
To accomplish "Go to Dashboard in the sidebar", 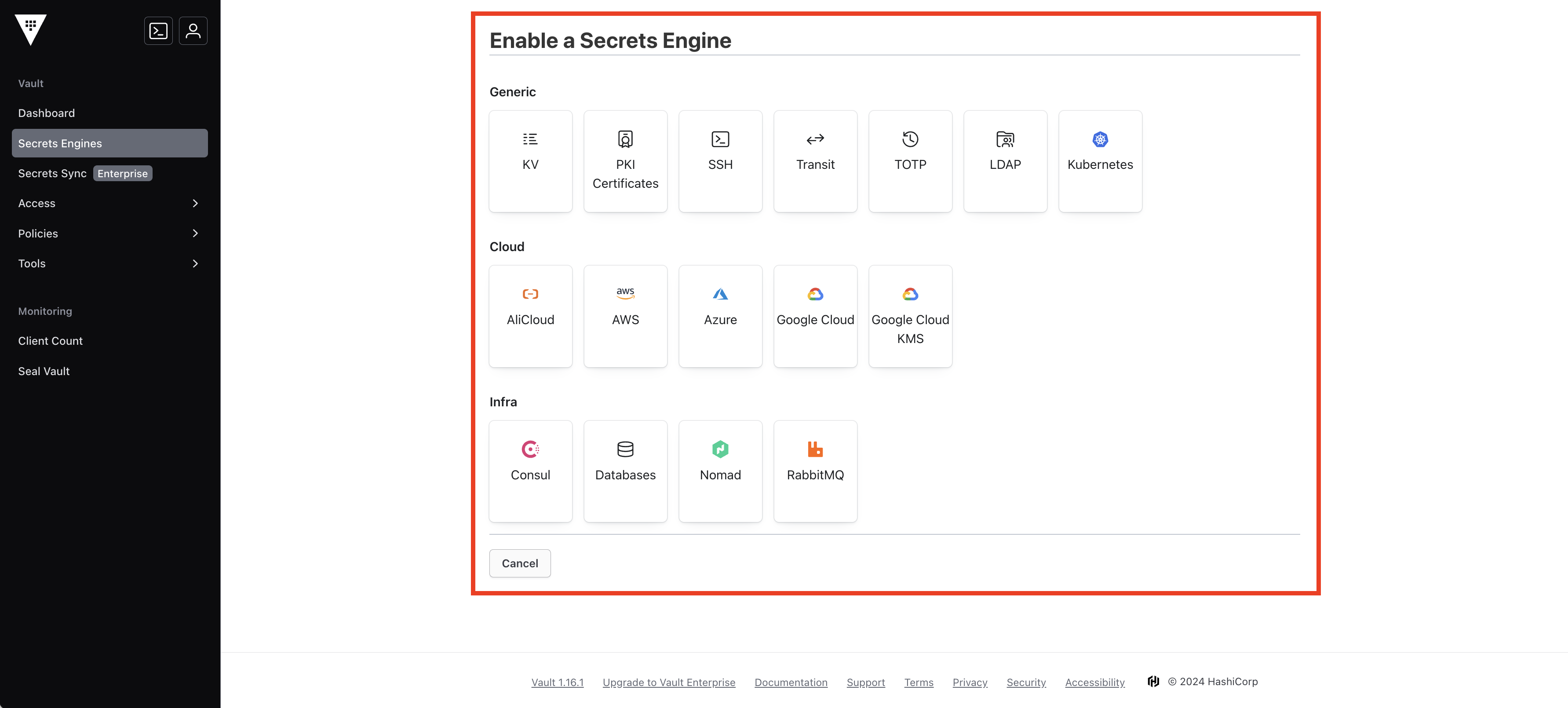I will point(46,113).
